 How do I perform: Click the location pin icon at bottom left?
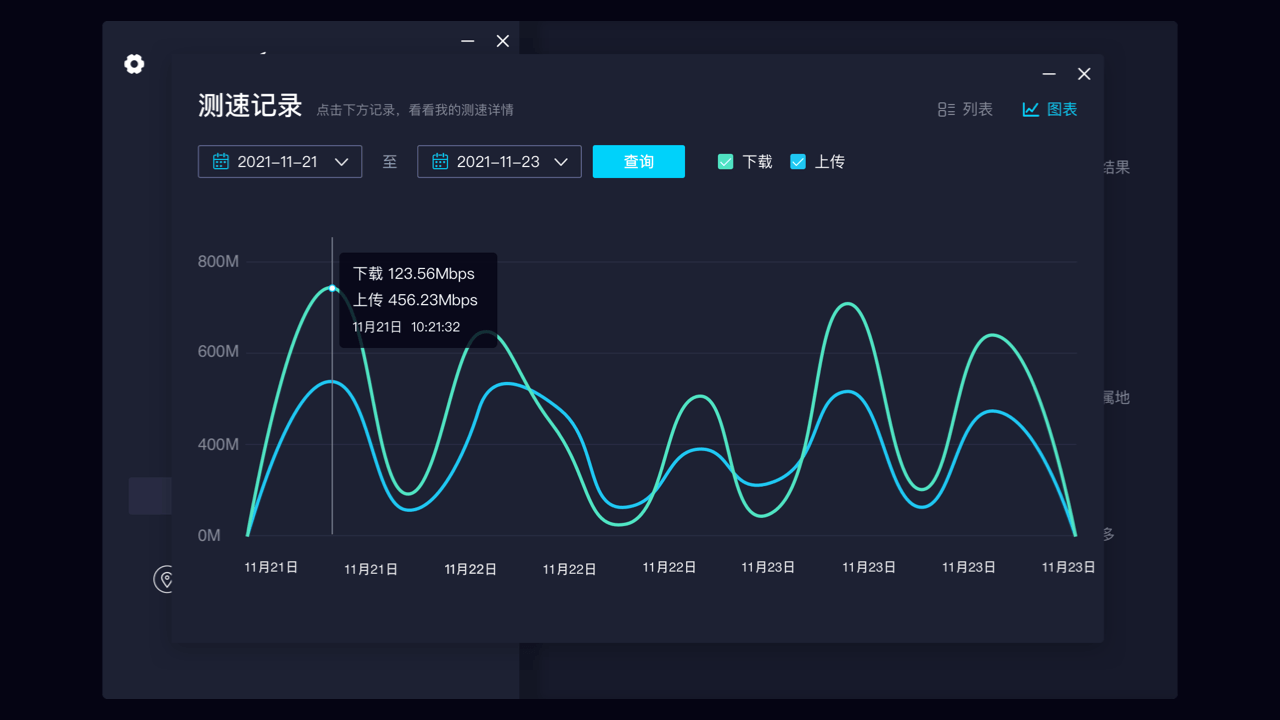tap(165, 579)
